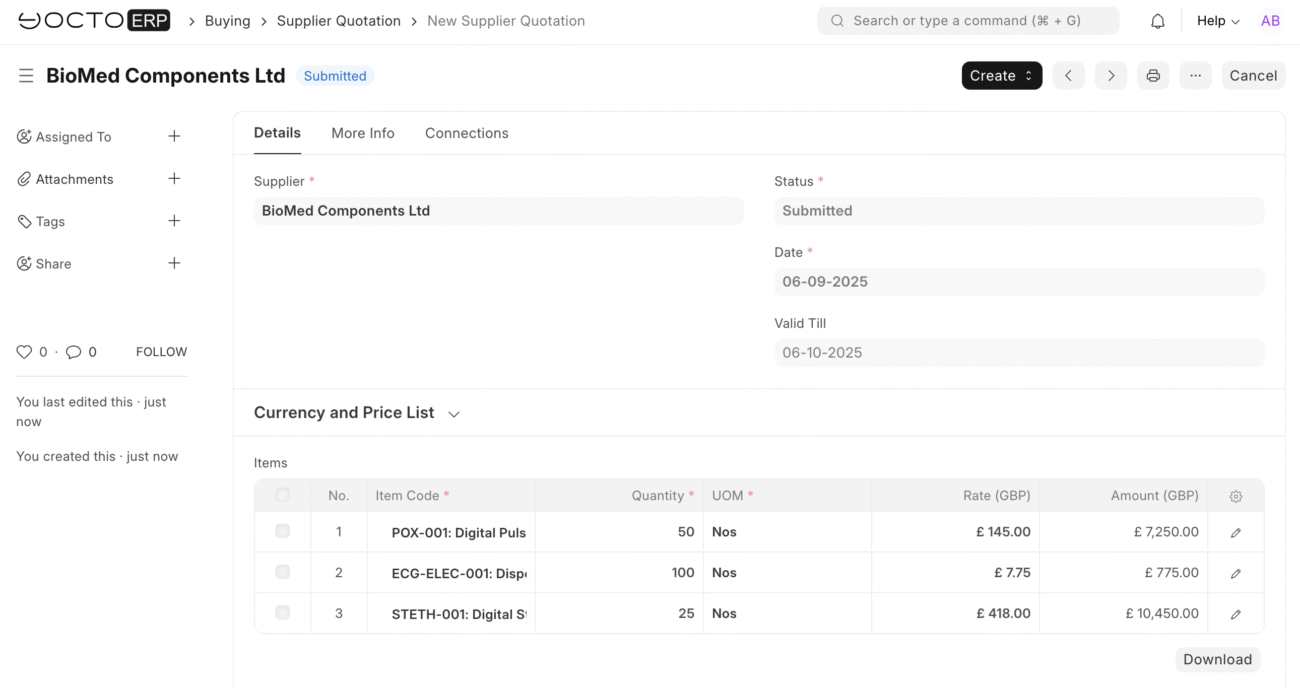Image resolution: width=1300 pixels, height=688 pixels.
Task: Click the Amount (GBP) column header
Action: 1123,496
